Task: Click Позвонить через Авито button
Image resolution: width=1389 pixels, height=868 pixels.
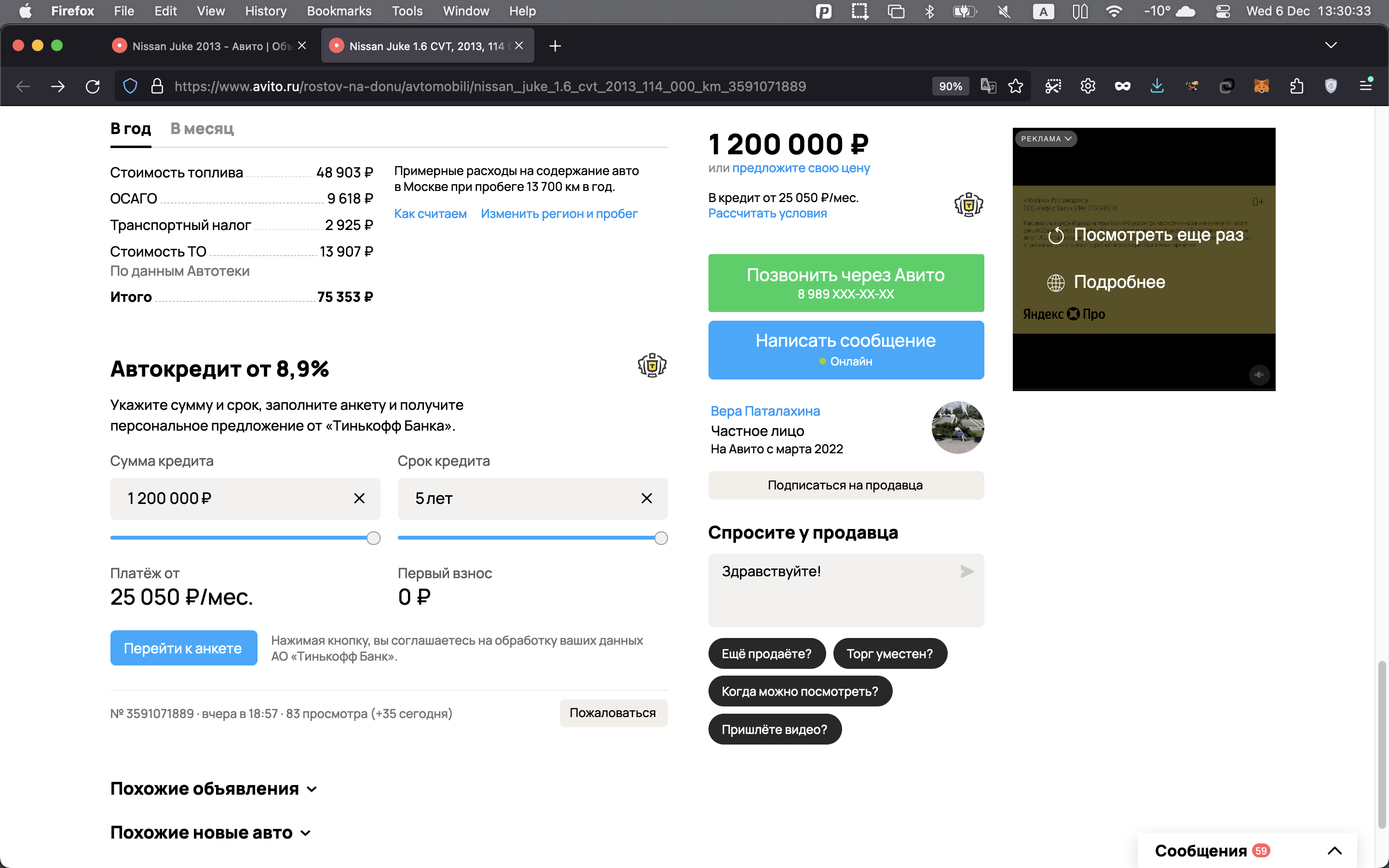Action: [x=845, y=283]
